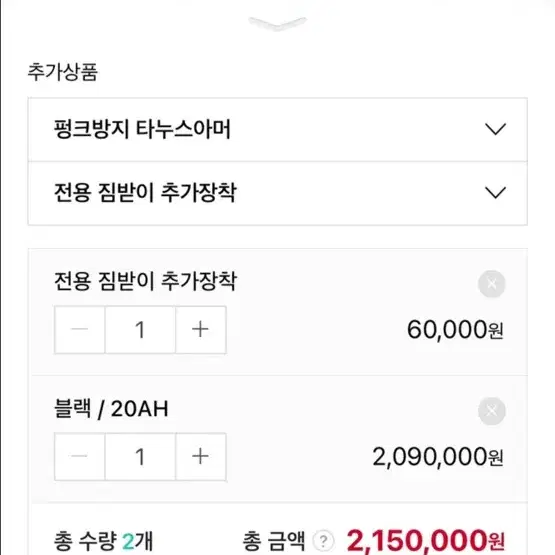Viewport: 555px width, 555px height.
Task: Click the 2,090,000원 price
Action: click(x=438, y=457)
